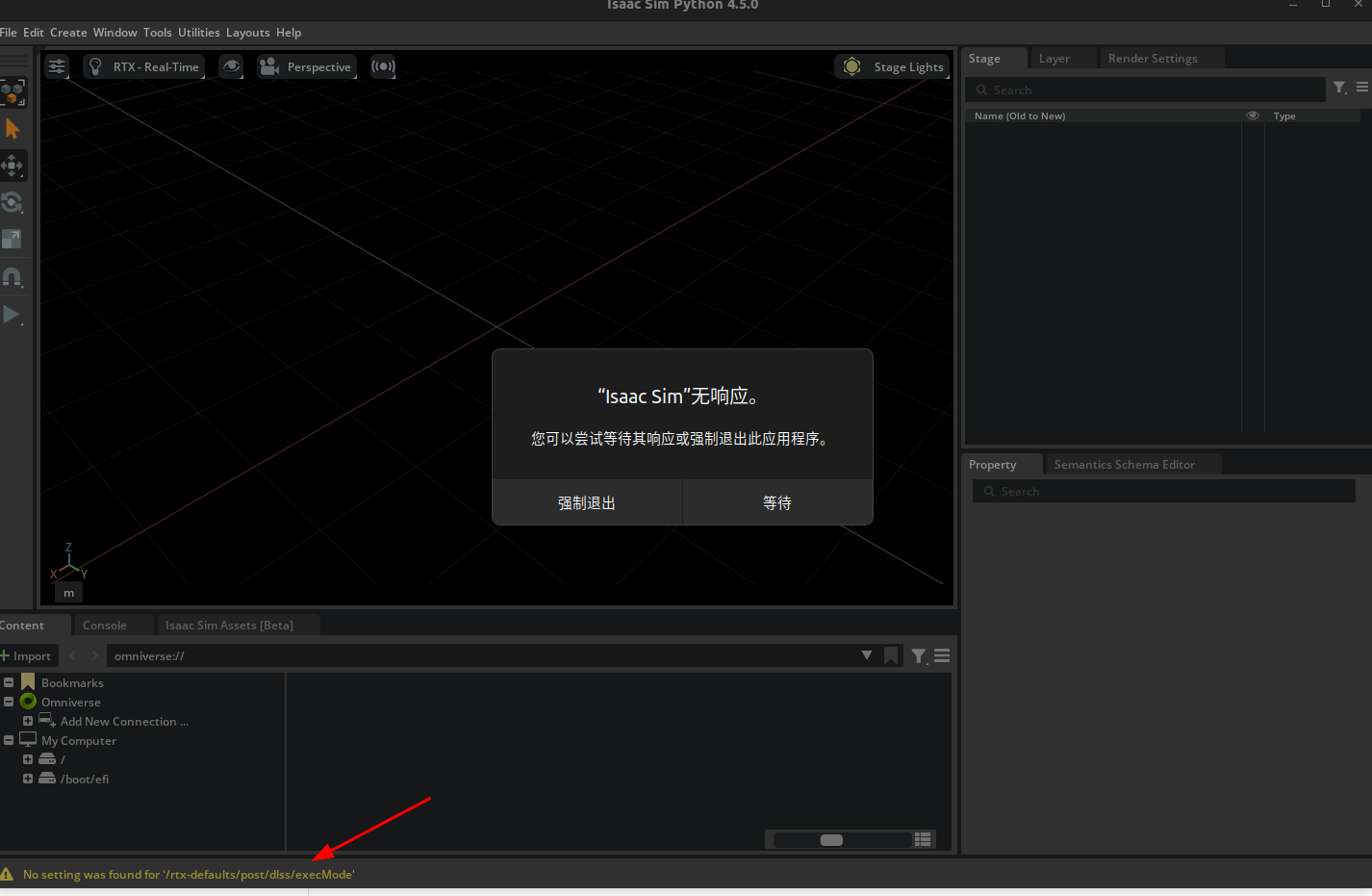
Task: Select Omniverse in content tree
Action: click(71, 703)
